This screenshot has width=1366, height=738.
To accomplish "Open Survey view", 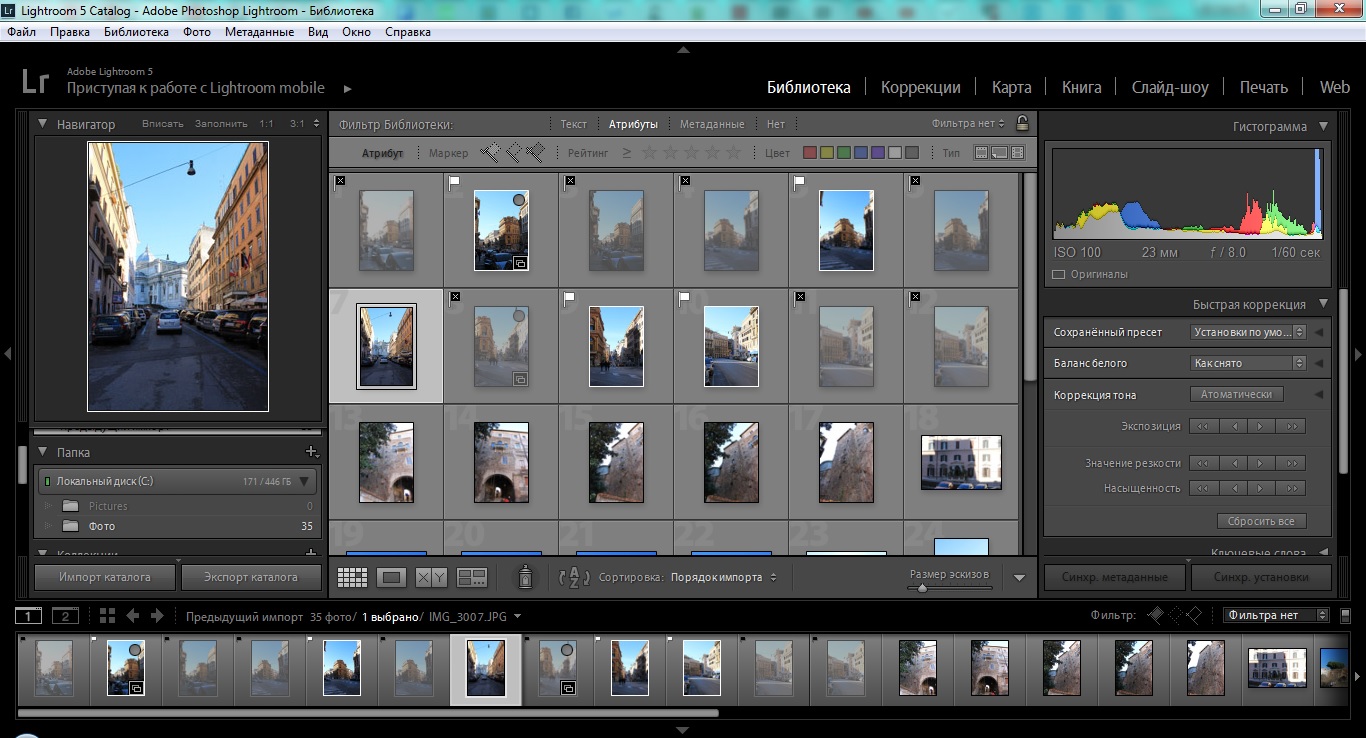I will [x=471, y=577].
